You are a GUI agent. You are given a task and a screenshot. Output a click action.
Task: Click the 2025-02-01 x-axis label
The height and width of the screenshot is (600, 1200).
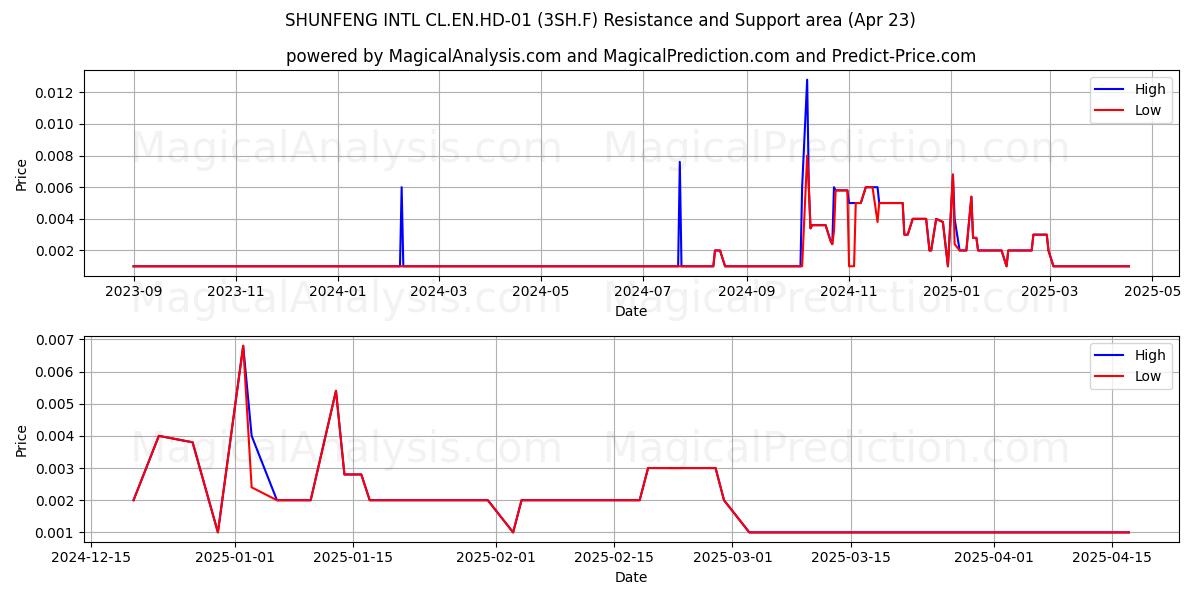tap(497, 557)
